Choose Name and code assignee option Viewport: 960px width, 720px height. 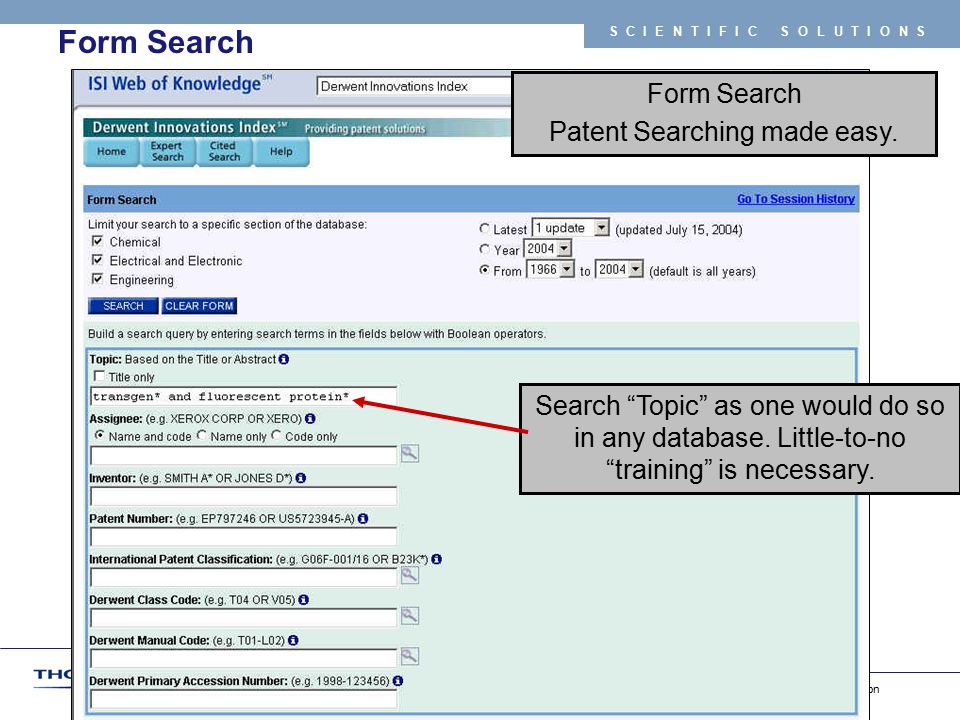point(99,435)
